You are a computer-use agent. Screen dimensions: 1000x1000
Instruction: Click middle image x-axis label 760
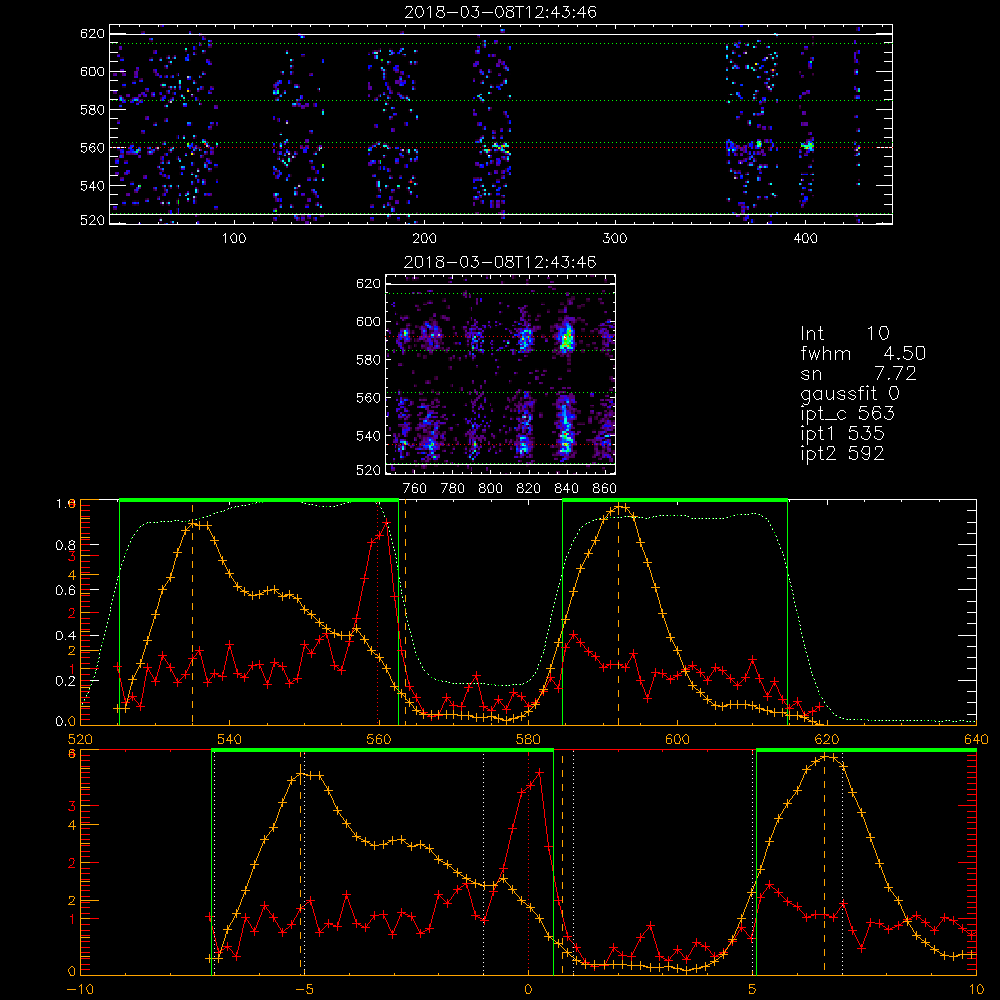pos(415,489)
